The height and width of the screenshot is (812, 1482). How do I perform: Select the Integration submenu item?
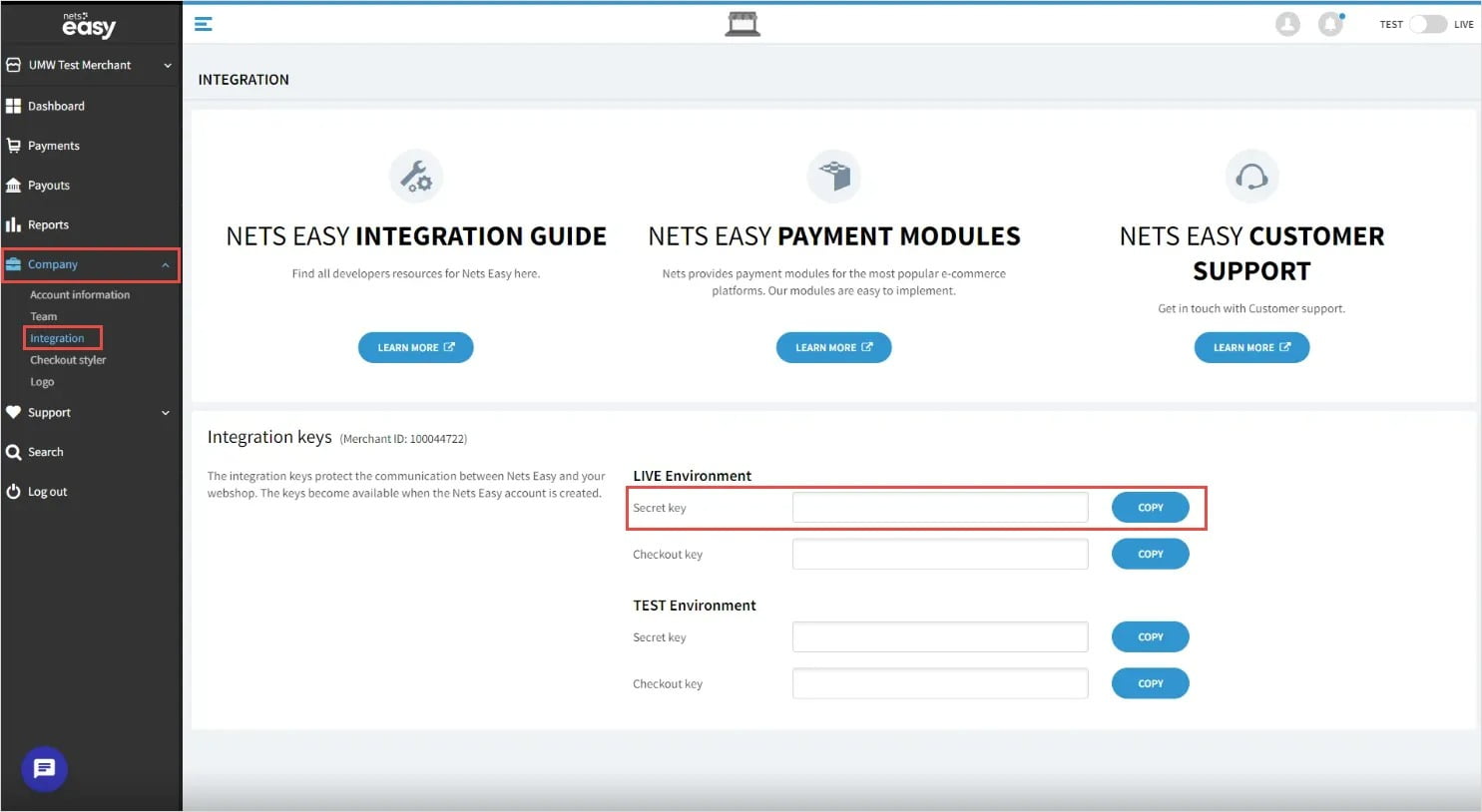tap(57, 338)
